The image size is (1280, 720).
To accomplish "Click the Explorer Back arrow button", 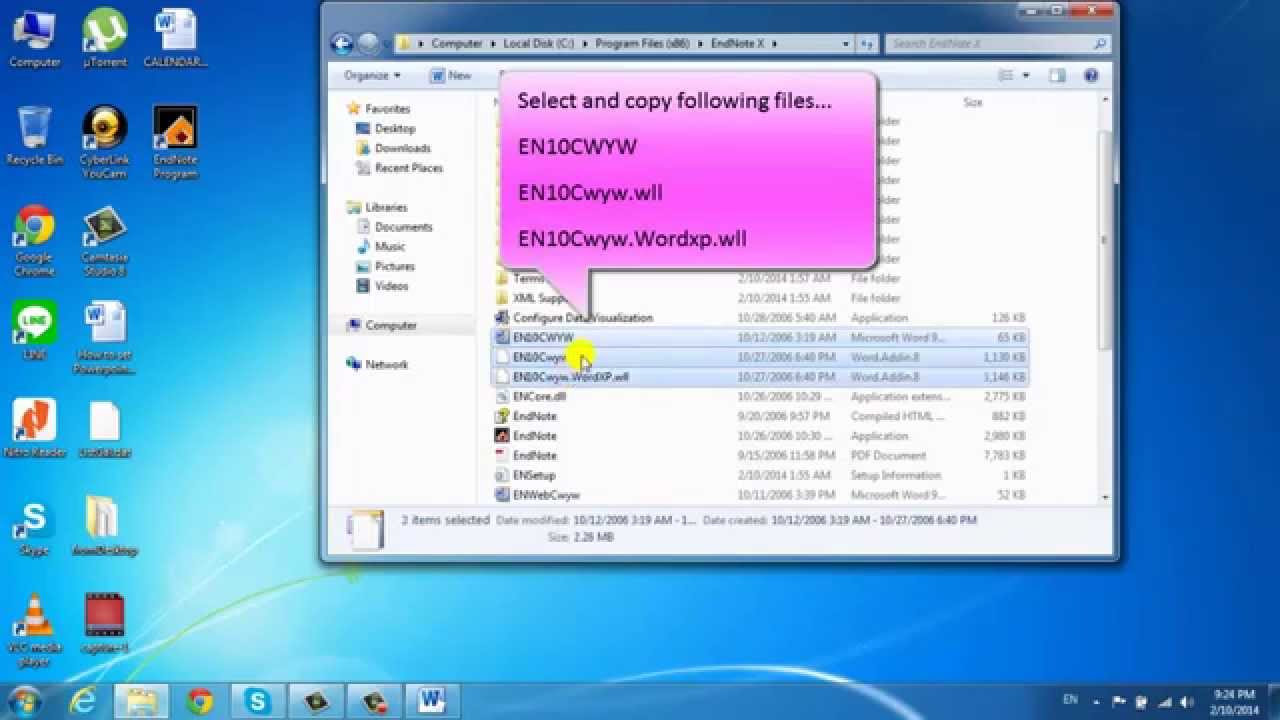I will [342, 43].
